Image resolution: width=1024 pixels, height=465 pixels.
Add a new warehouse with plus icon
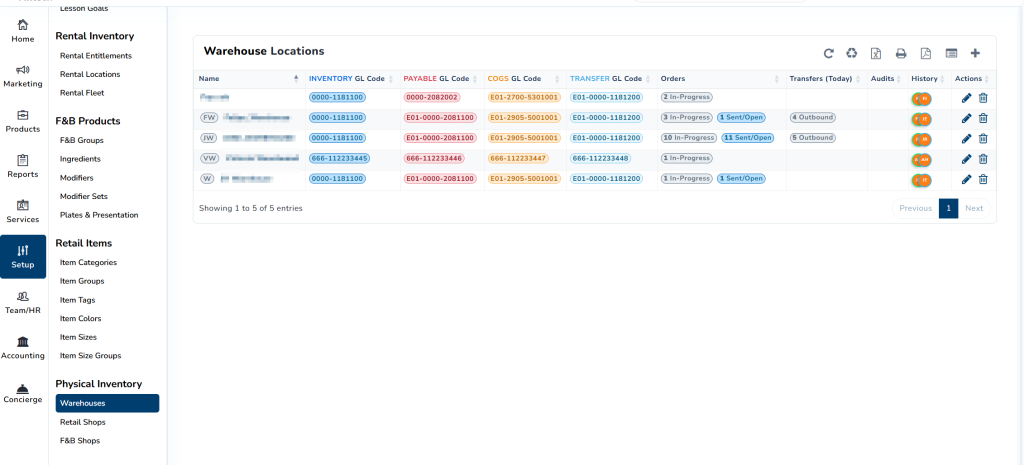click(975, 53)
